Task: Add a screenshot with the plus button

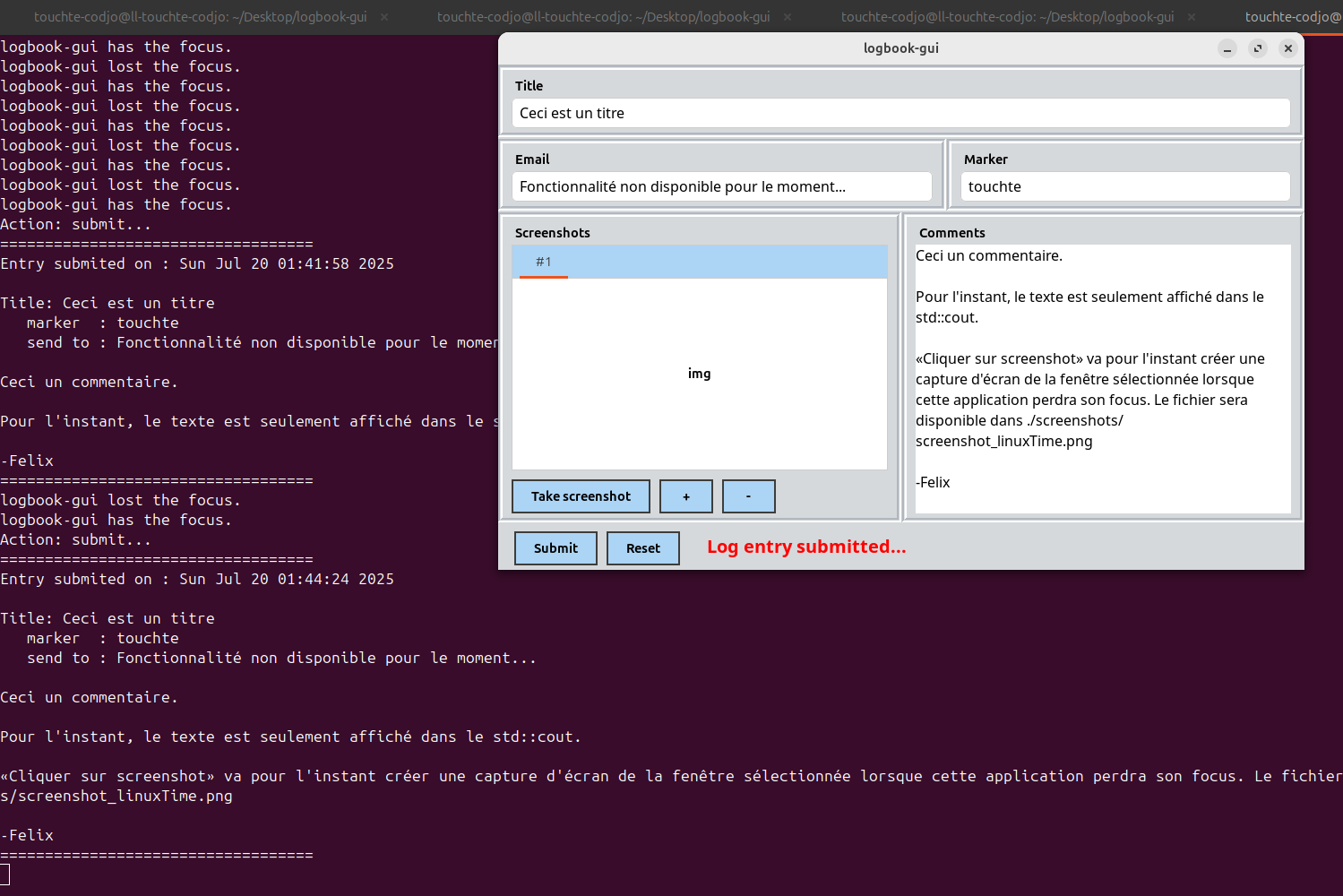Action: [x=686, y=496]
